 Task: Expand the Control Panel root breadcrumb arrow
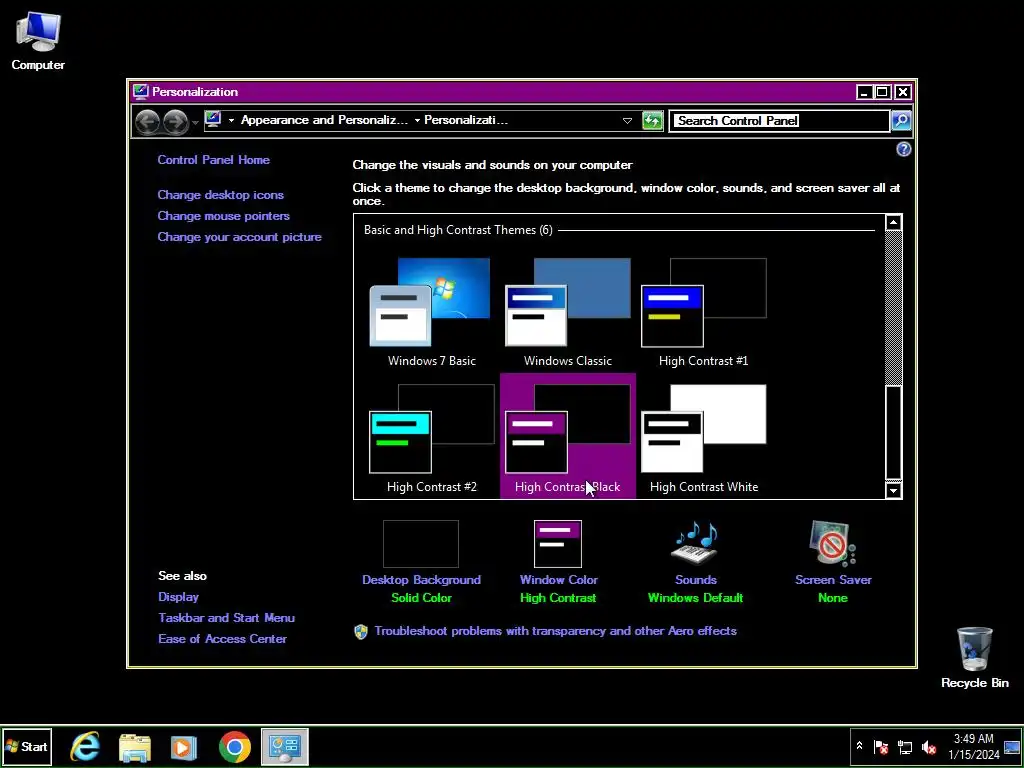231,121
